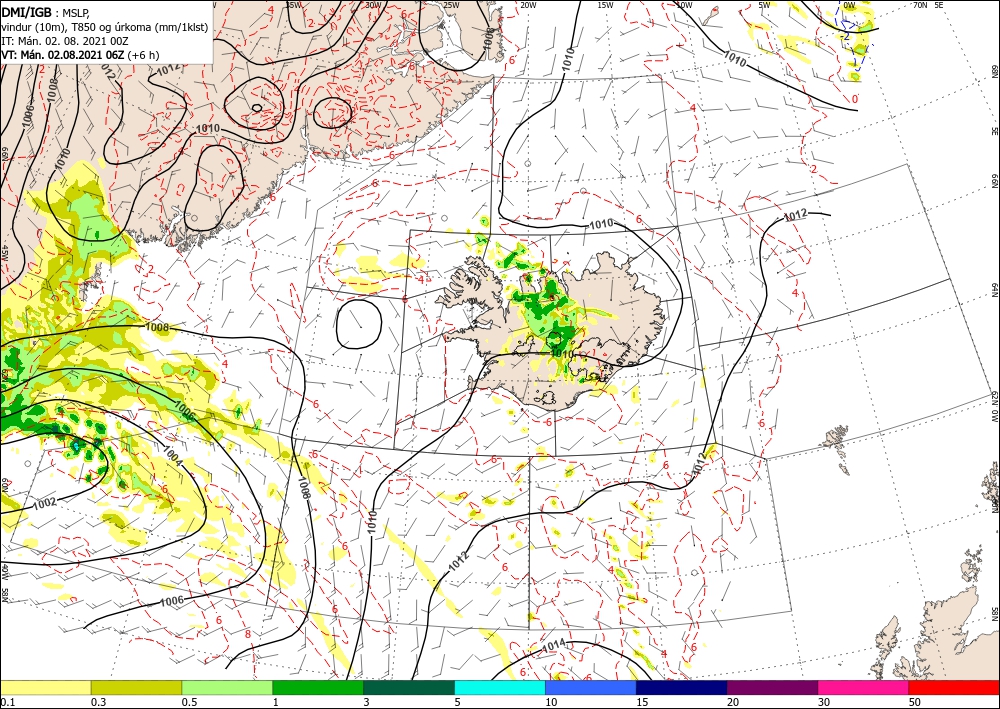This screenshot has width=1000, height=709.
Task: Click the legend value '0.5'
Action: tap(189, 702)
